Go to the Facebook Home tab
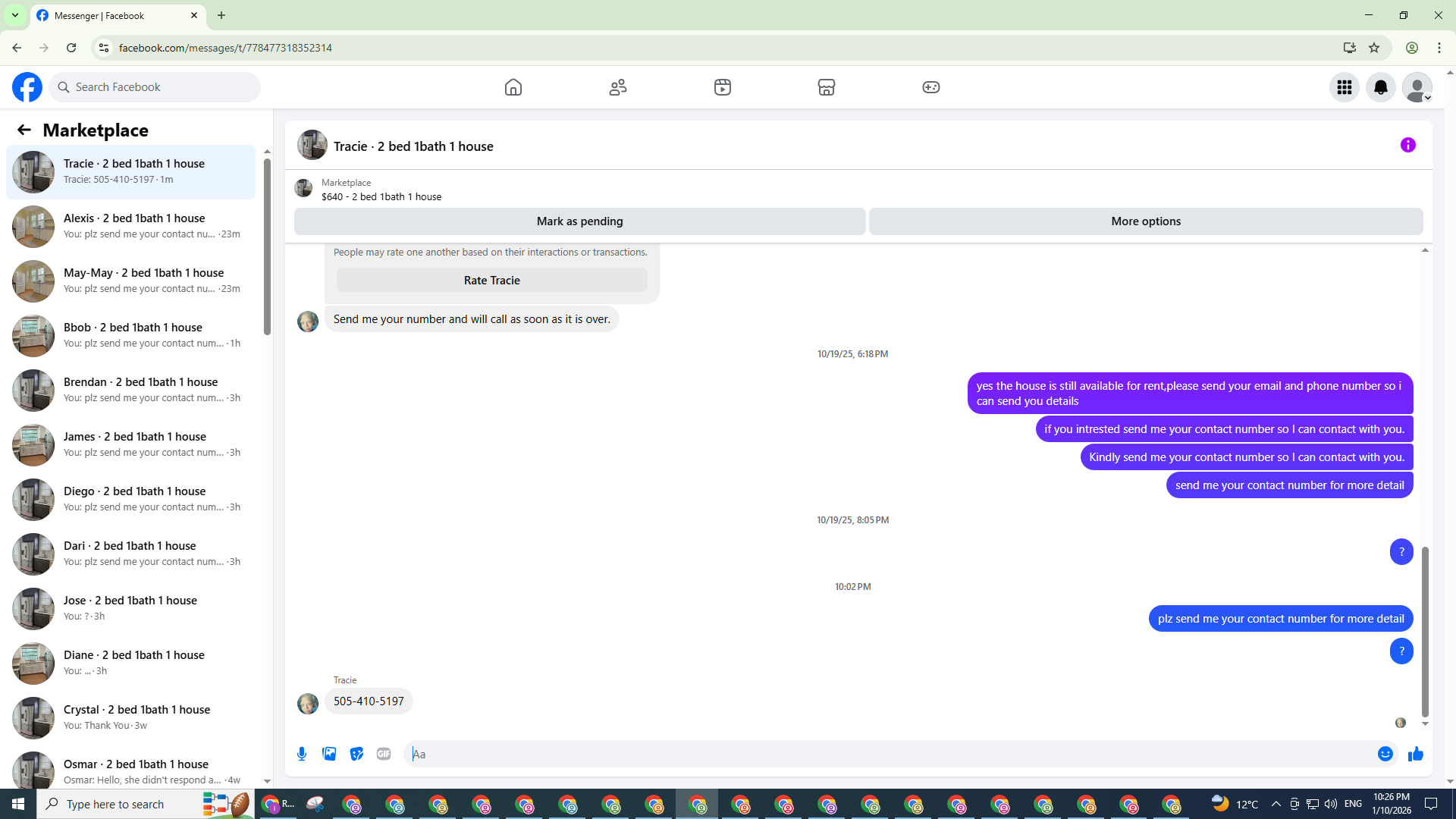The width and height of the screenshot is (1456, 819). point(513,87)
